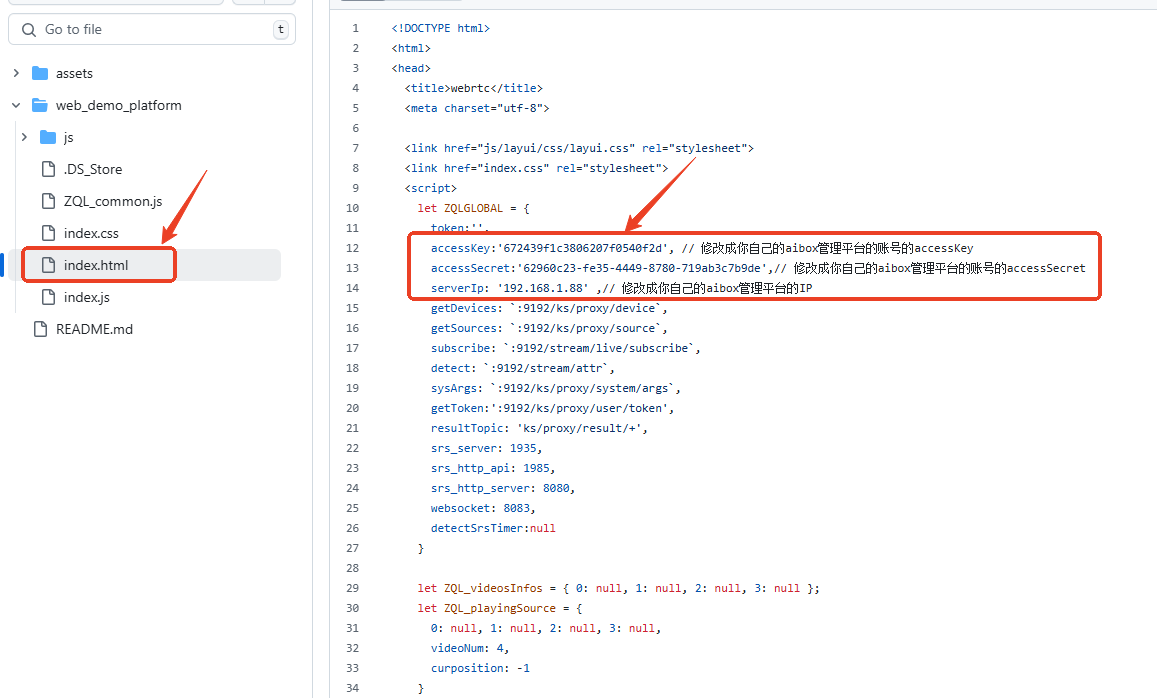Expand the js folder chevron

pyautogui.click(x=24, y=137)
